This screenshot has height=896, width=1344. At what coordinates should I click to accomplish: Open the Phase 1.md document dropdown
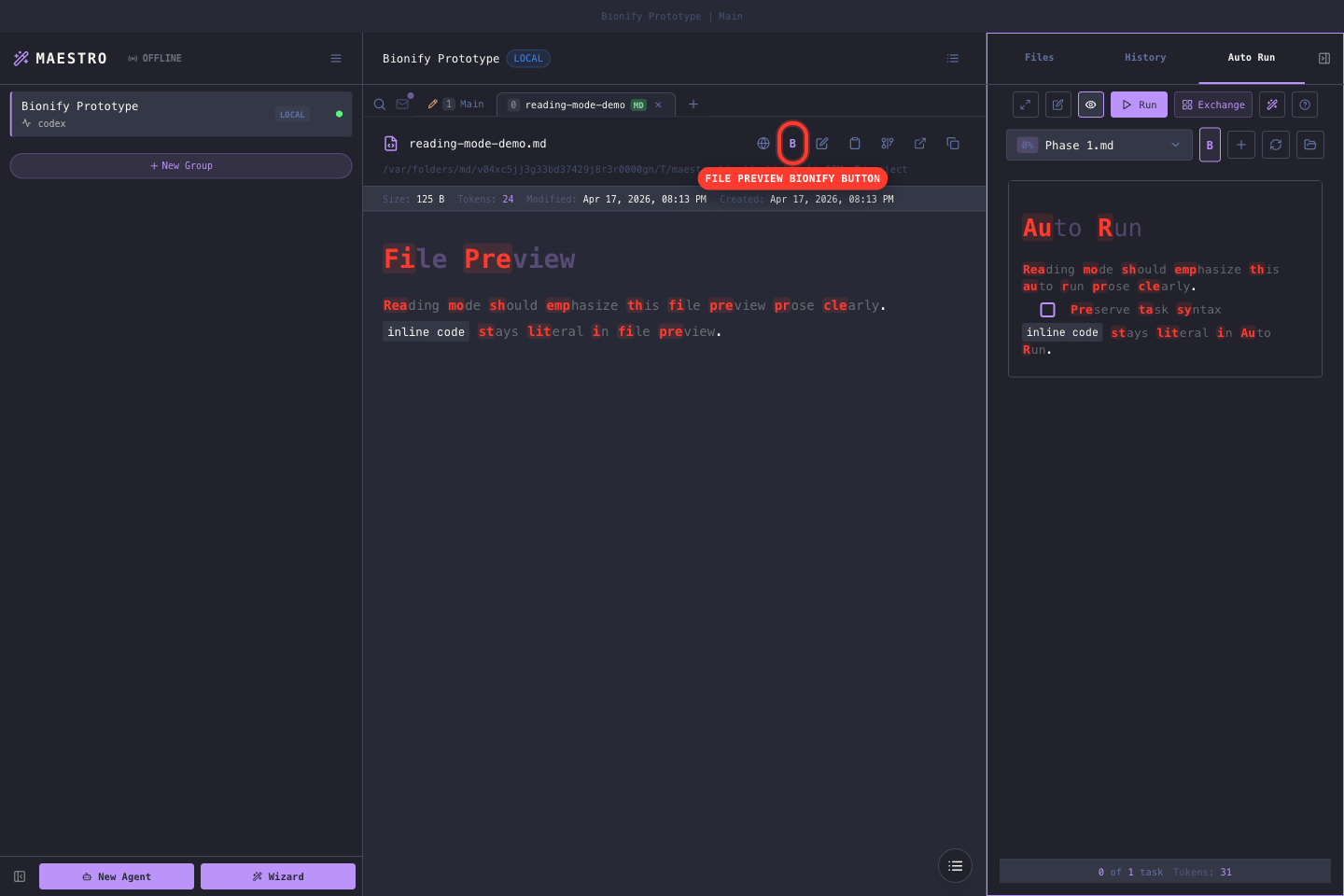coord(1099,145)
